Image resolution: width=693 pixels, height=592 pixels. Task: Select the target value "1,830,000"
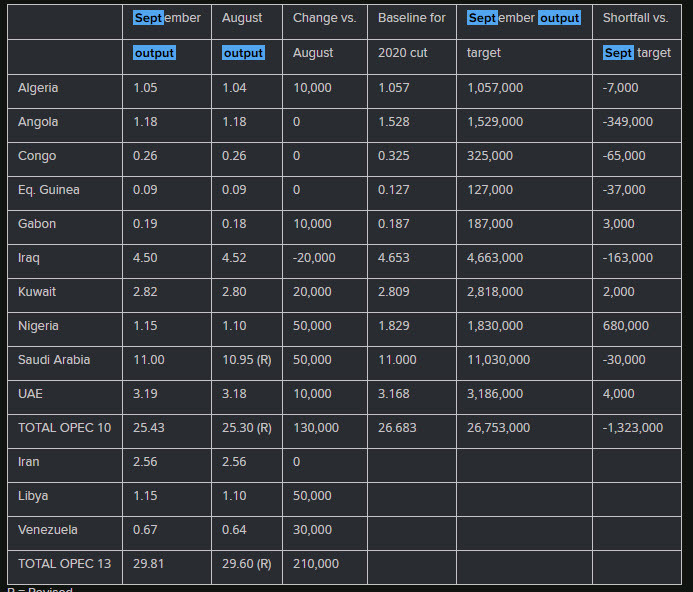(x=495, y=326)
